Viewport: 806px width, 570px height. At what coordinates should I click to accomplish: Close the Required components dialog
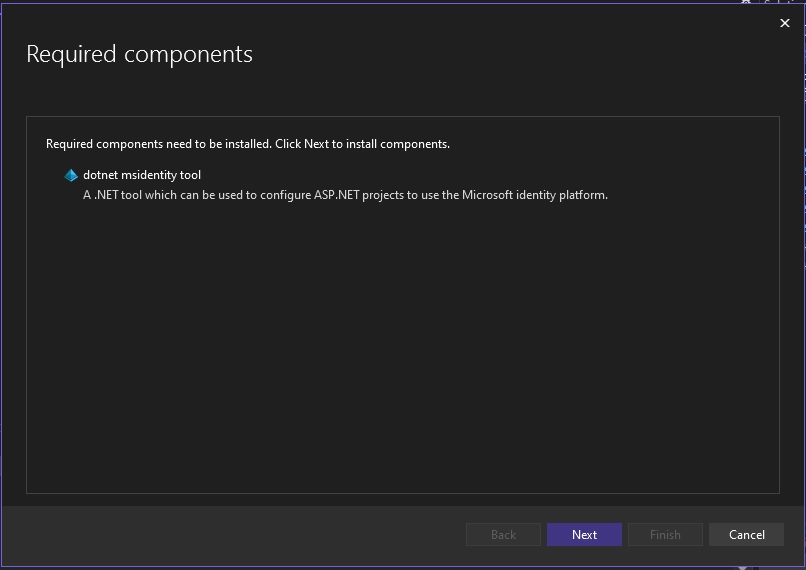coord(784,23)
